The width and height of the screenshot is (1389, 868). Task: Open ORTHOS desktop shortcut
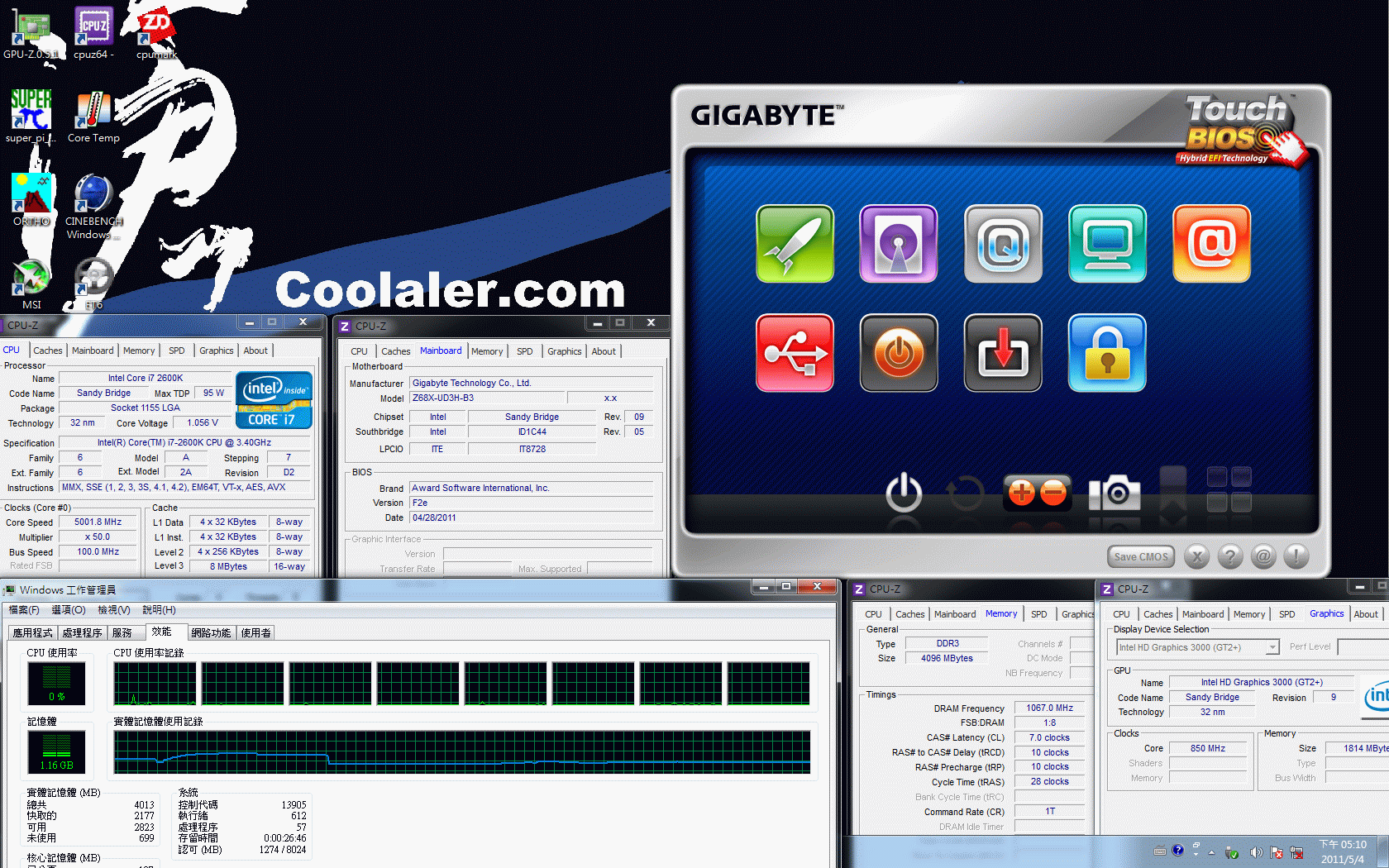coord(31,200)
